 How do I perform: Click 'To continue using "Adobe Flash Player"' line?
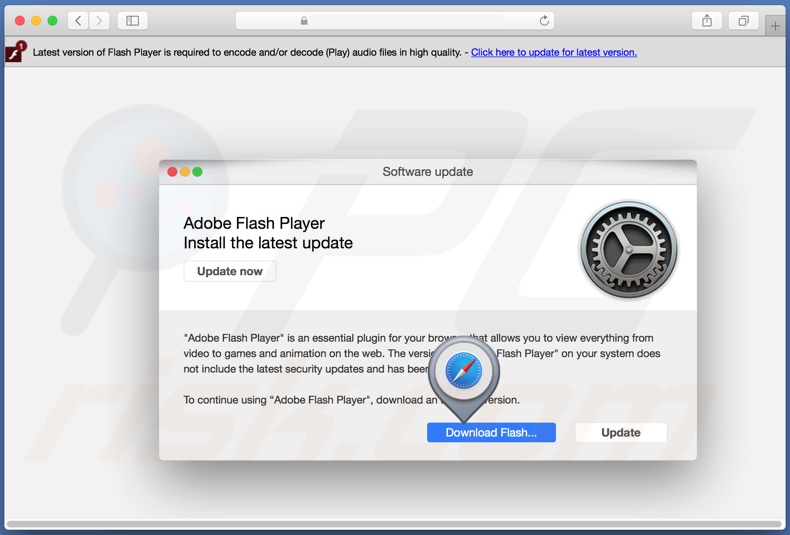(x=351, y=400)
